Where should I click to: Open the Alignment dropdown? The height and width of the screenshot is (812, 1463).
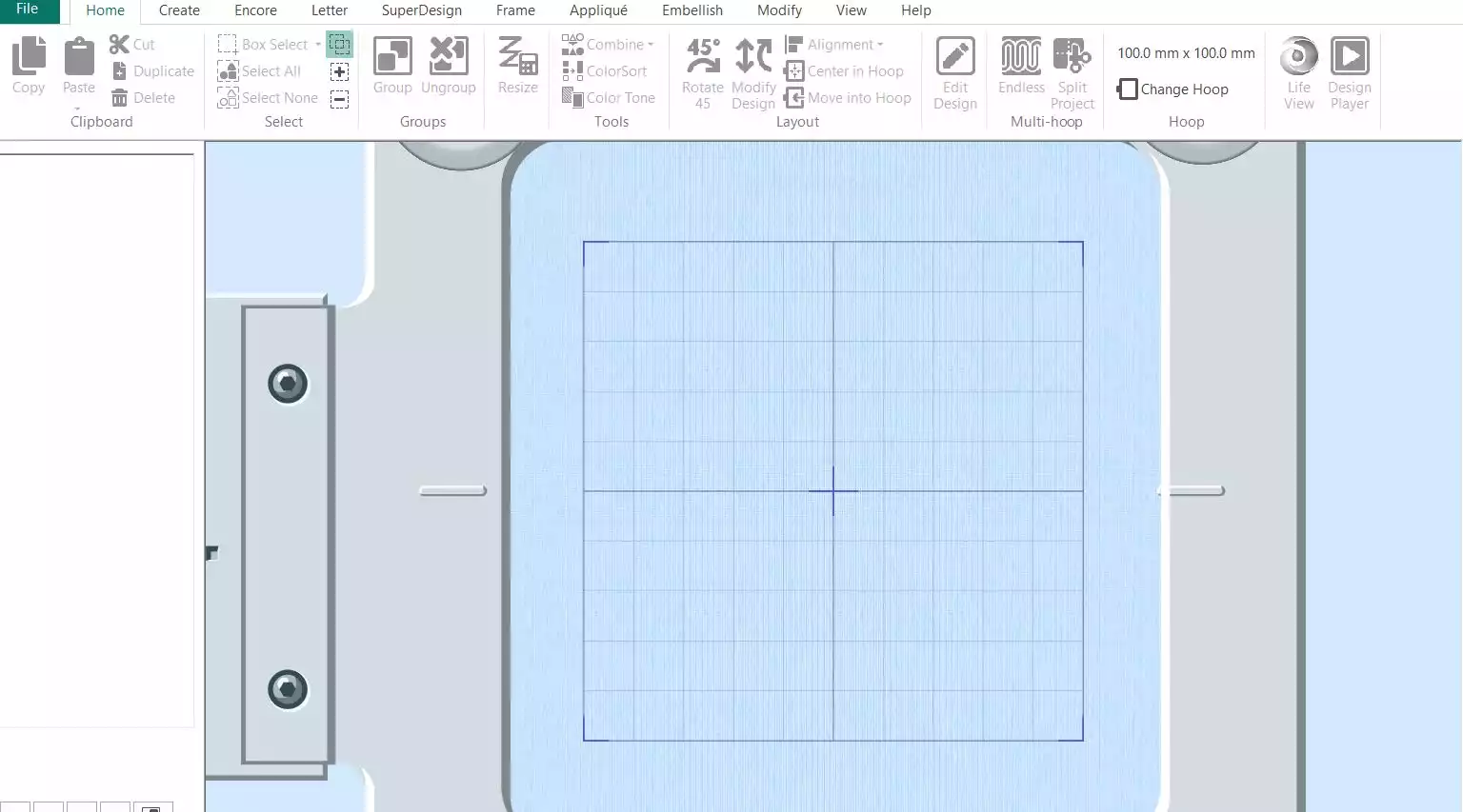(x=834, y=45)
